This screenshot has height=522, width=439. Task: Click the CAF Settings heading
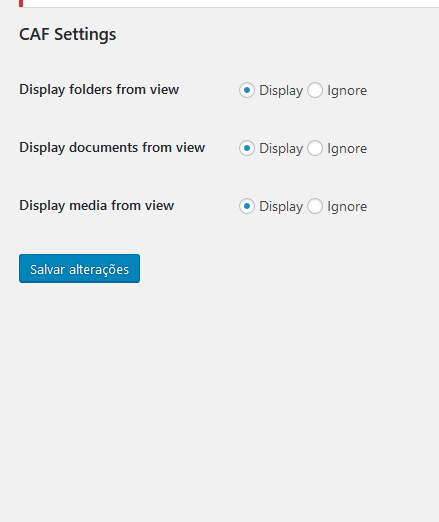68,34
